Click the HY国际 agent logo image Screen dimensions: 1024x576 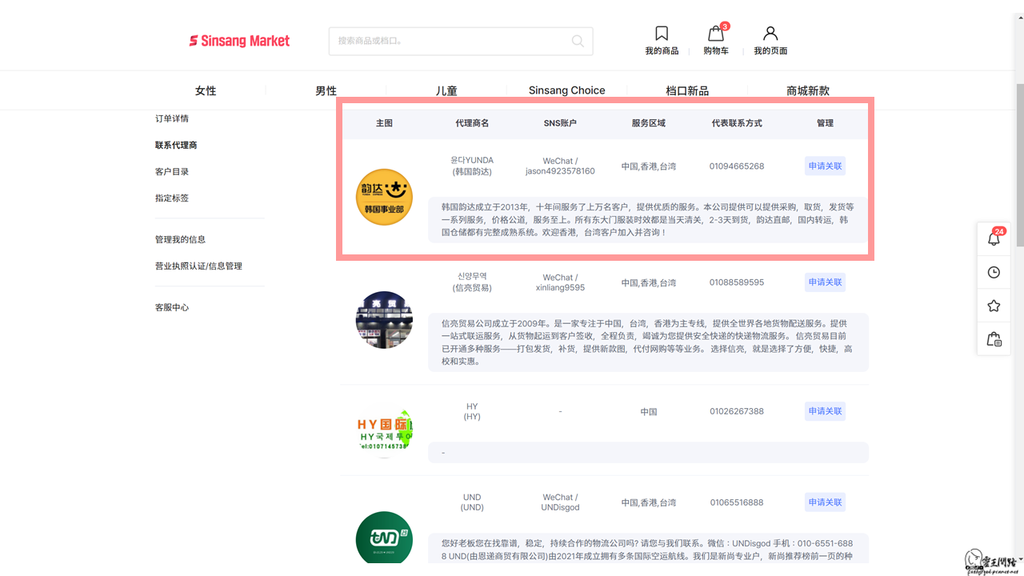pos(385,431)
